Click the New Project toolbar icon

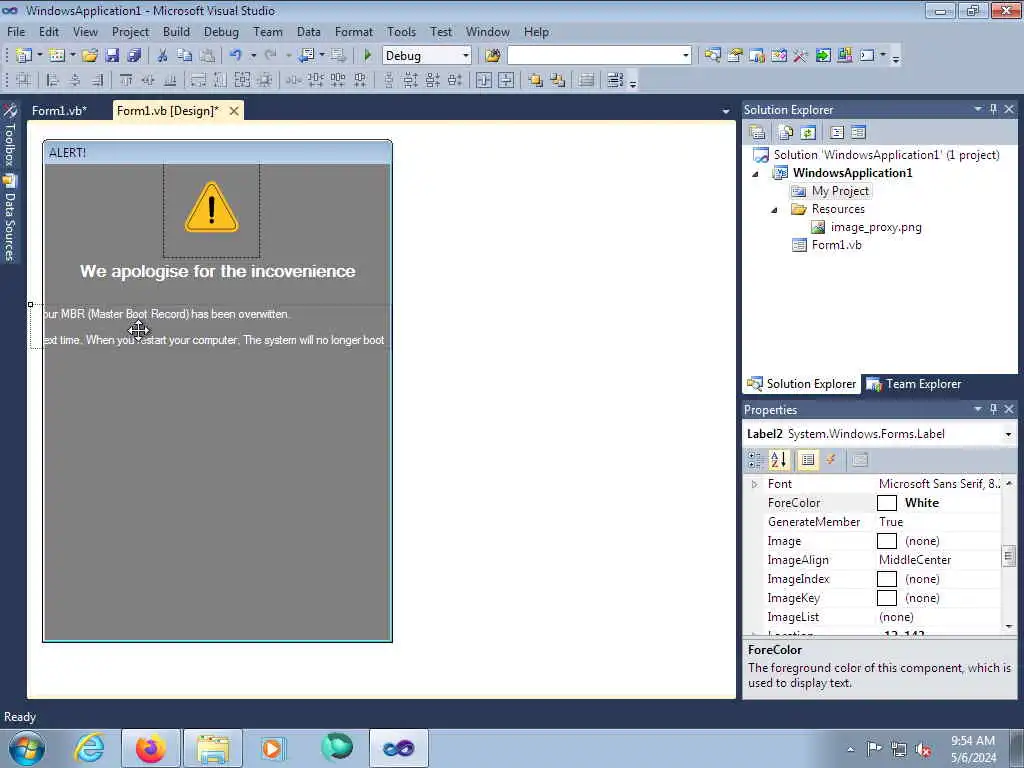(x=24, y=56)
